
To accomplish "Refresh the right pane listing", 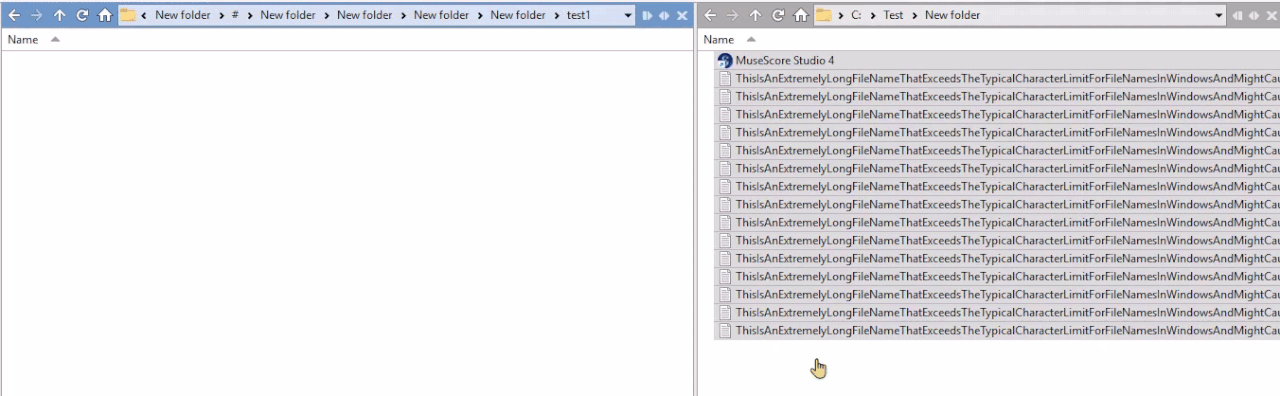I will [x=778, y=15].
